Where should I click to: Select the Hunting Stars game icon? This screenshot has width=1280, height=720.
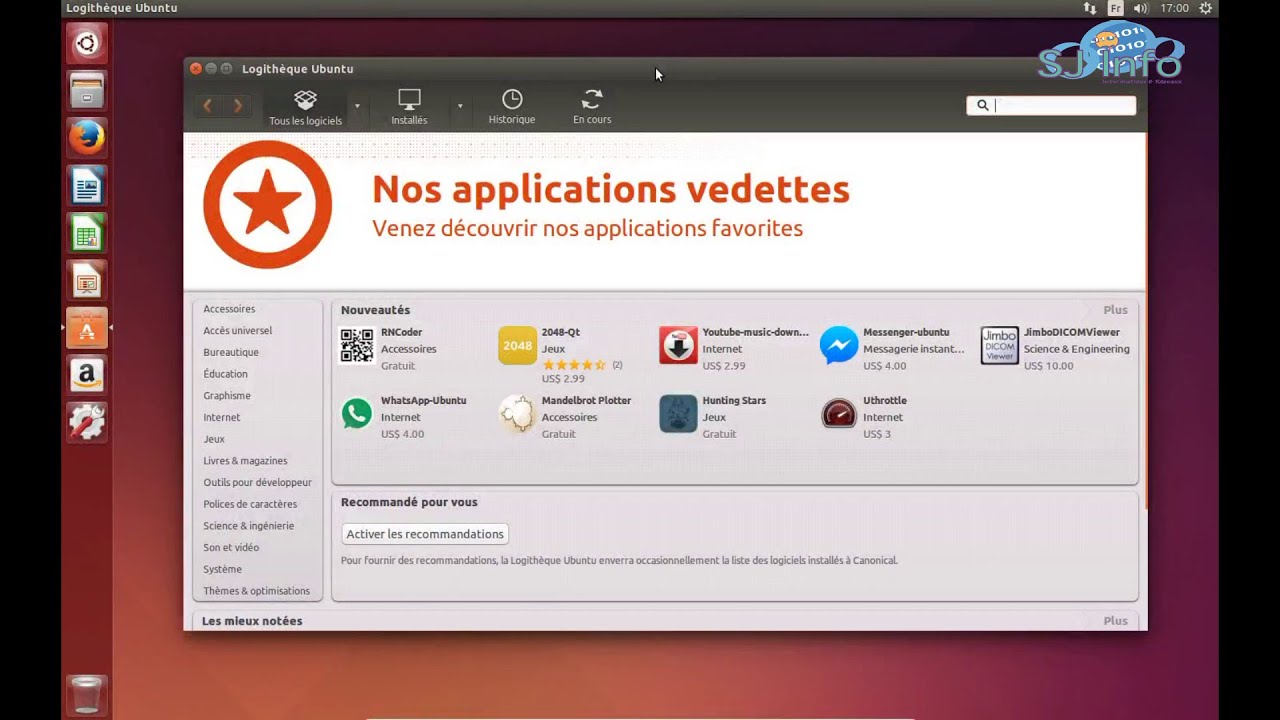coord(678,413)
